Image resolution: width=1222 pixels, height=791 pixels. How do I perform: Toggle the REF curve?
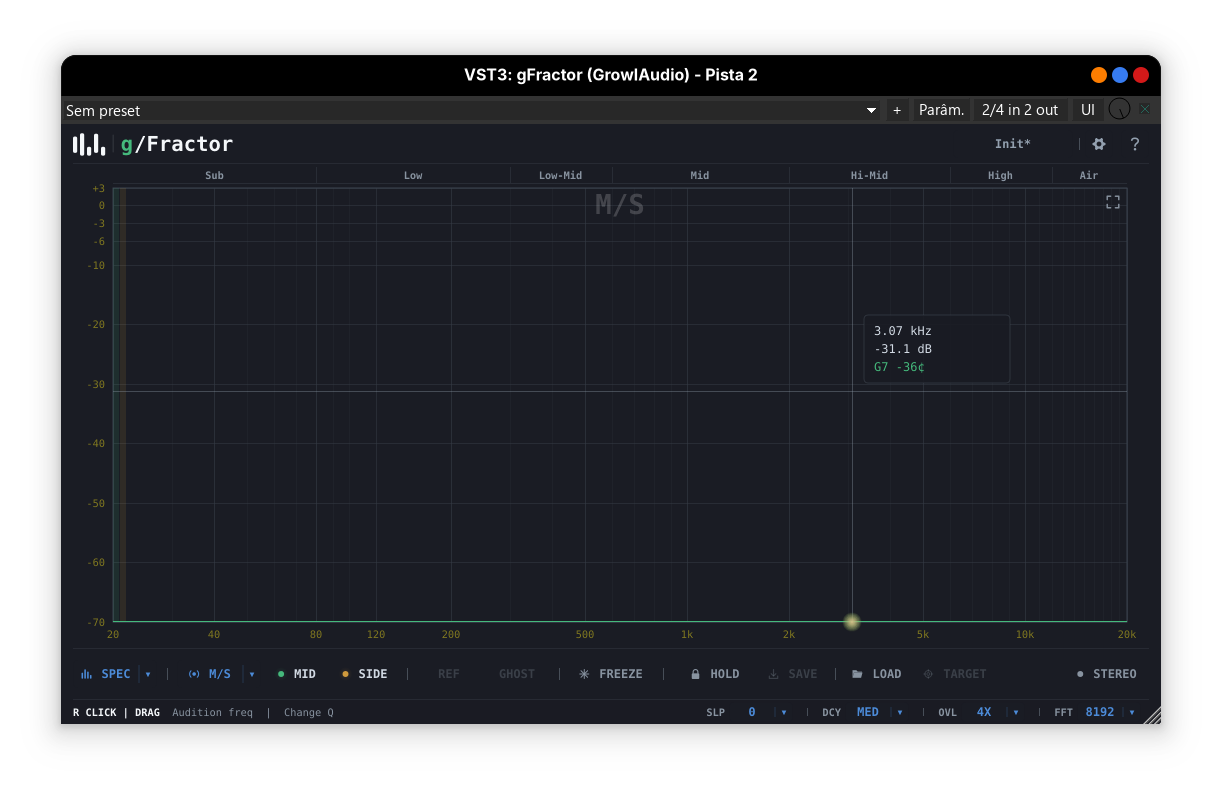[x=449, y=674]
